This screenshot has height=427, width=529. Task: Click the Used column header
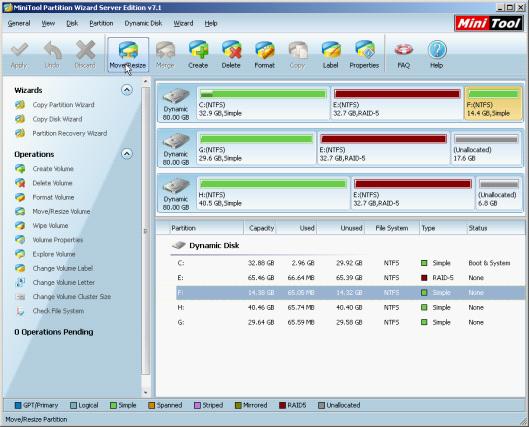point(297,228)
